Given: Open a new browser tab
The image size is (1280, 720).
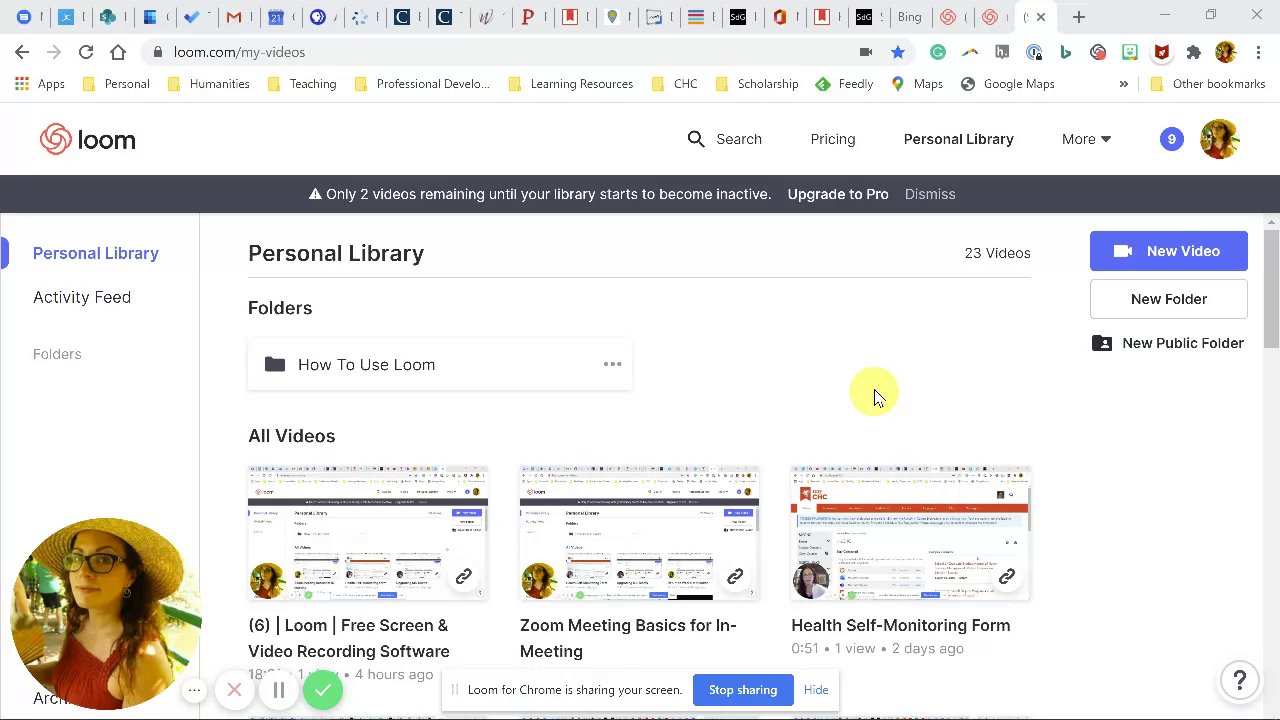Looking at the screenshot, I should [1078, 17].
